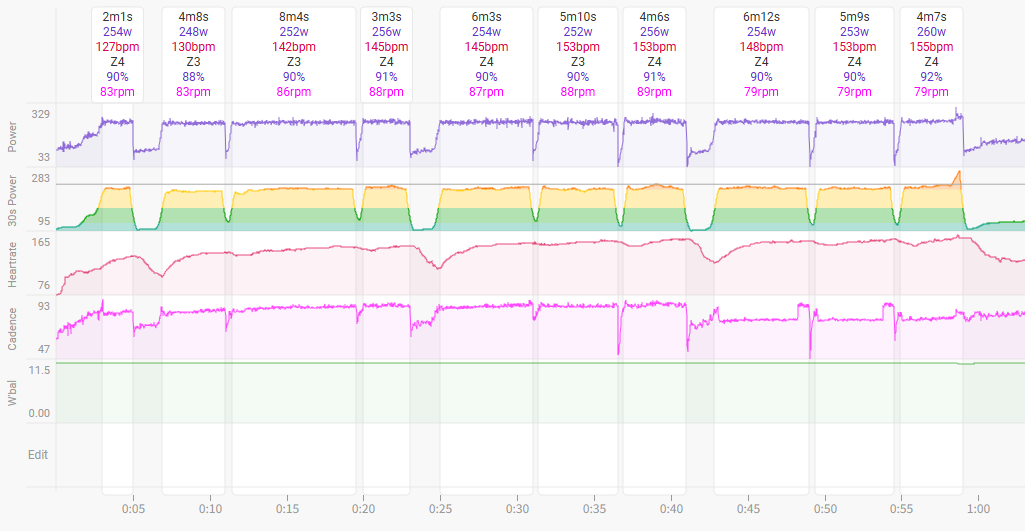Click the 0:15 time axis tick

click(287, 508)
